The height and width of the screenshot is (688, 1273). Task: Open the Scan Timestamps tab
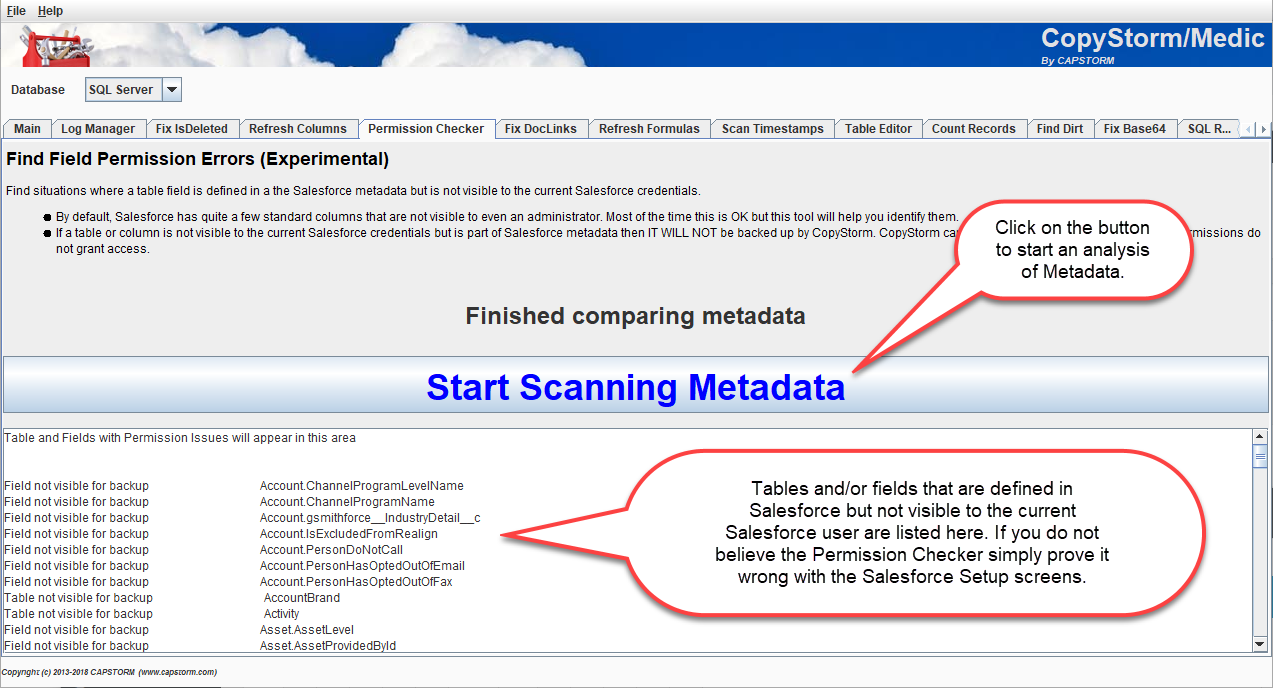coord(773,129)
